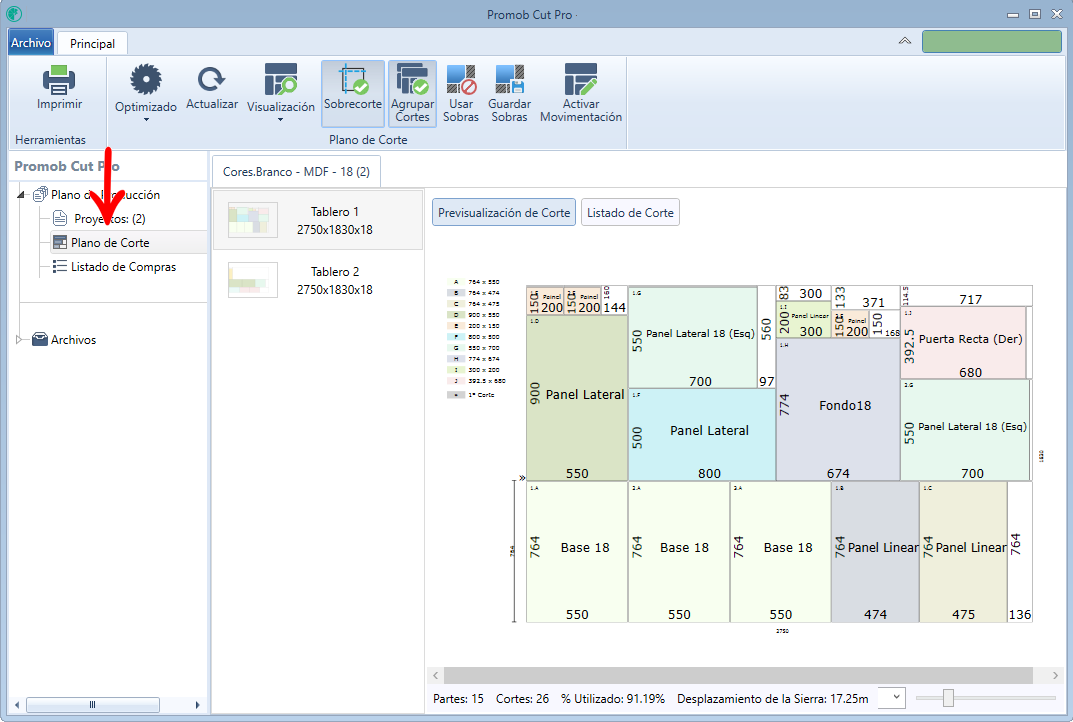This screenshot has height=722, width=1073.
Task: Collapse the ribbon with the chevron
Action: (905, 41)
